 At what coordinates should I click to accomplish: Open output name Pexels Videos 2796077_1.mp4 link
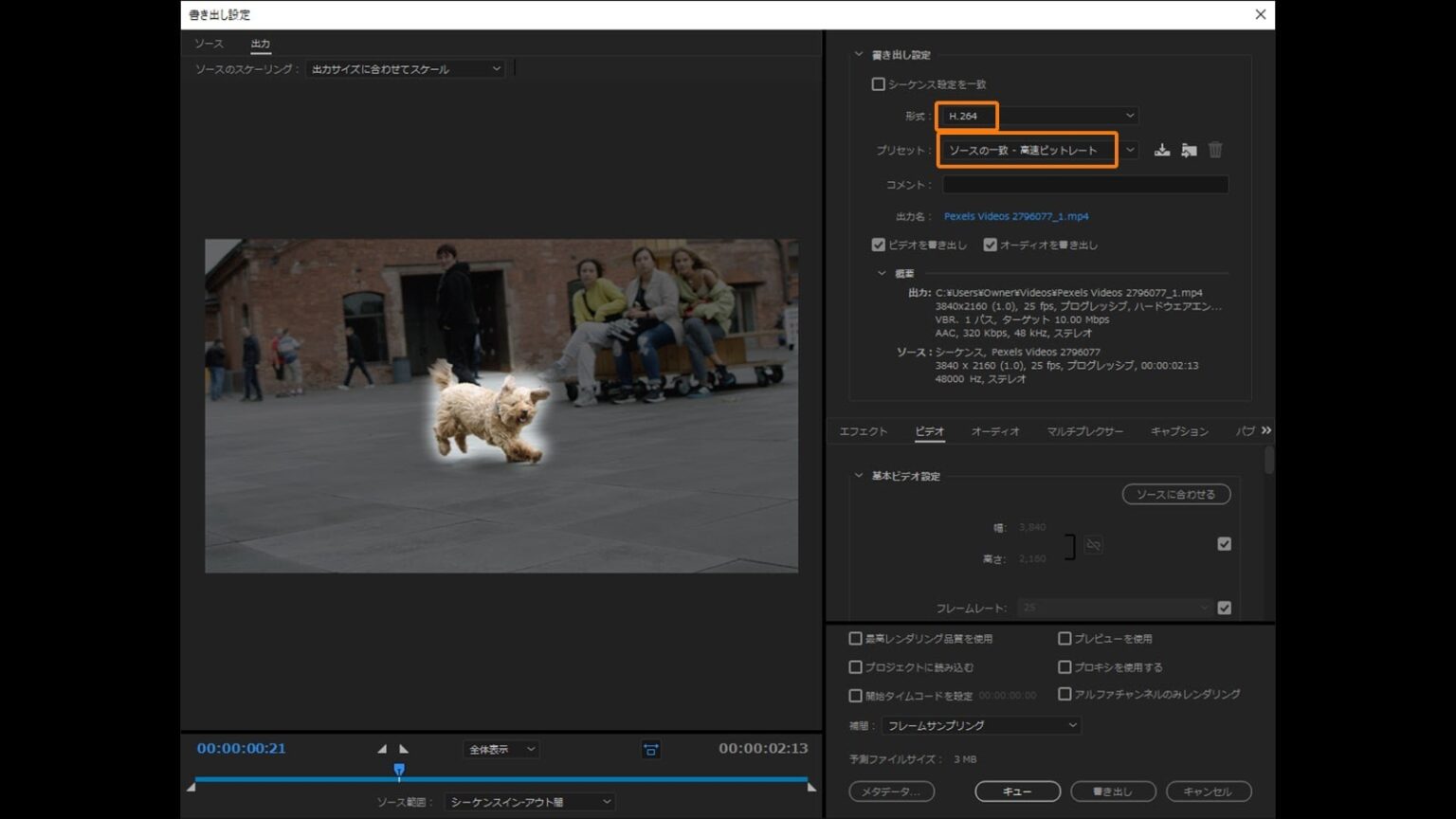(x=1015, y=216)
